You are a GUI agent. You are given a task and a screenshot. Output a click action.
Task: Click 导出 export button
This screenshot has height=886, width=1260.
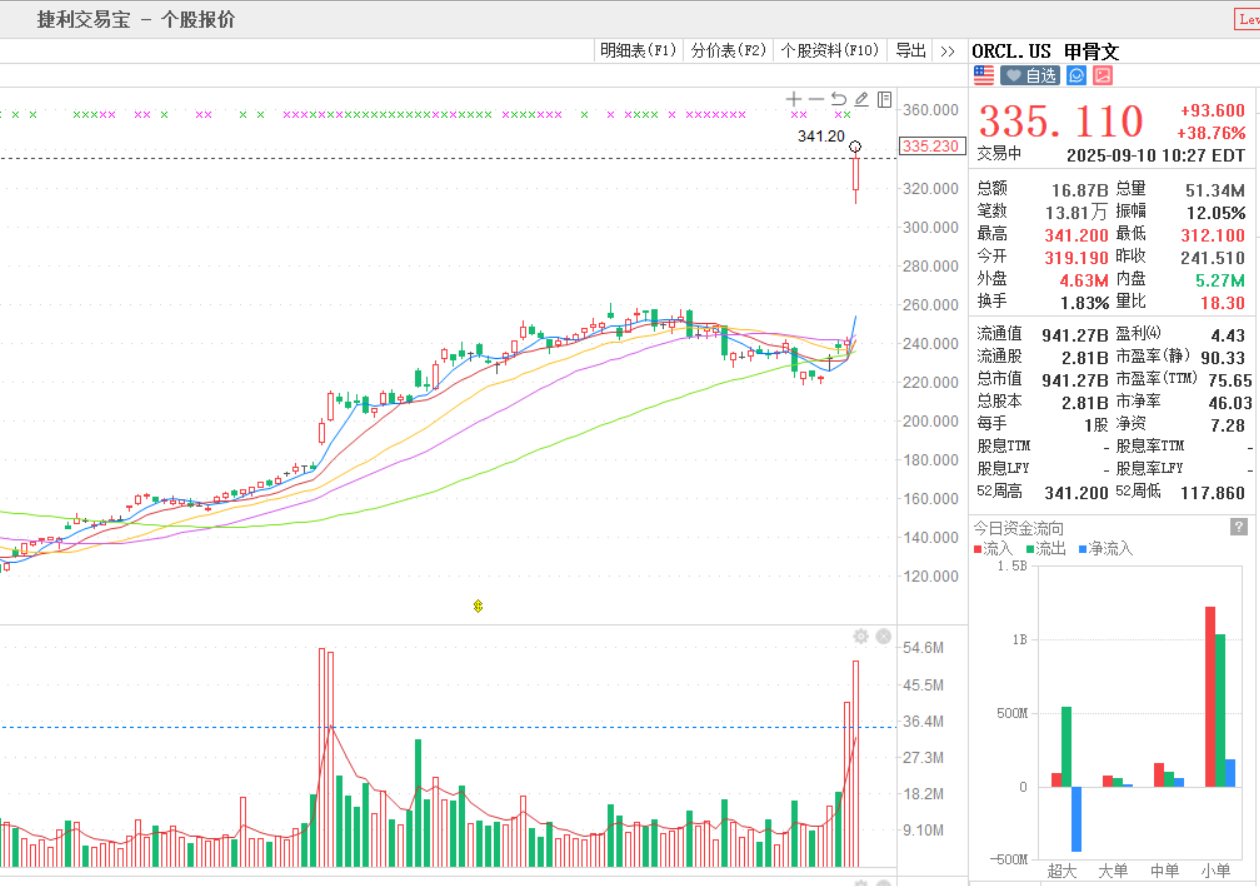(910, 50)
